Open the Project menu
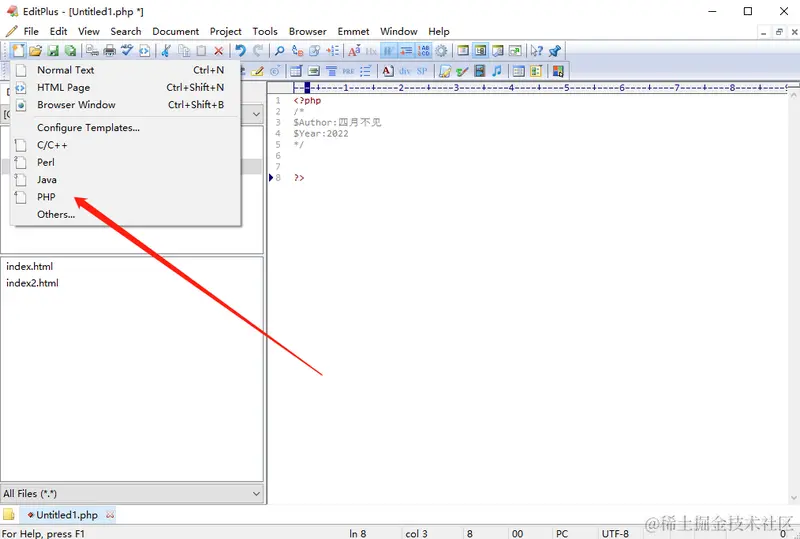Screen dimensions: 800x539 click(226, 31)
